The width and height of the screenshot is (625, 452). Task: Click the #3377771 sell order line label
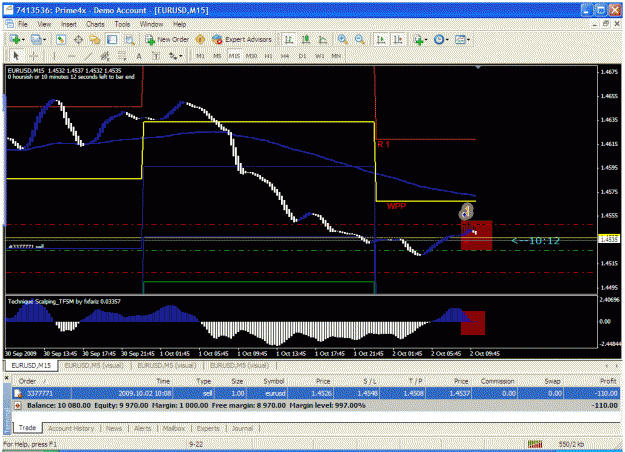(26, 247)
